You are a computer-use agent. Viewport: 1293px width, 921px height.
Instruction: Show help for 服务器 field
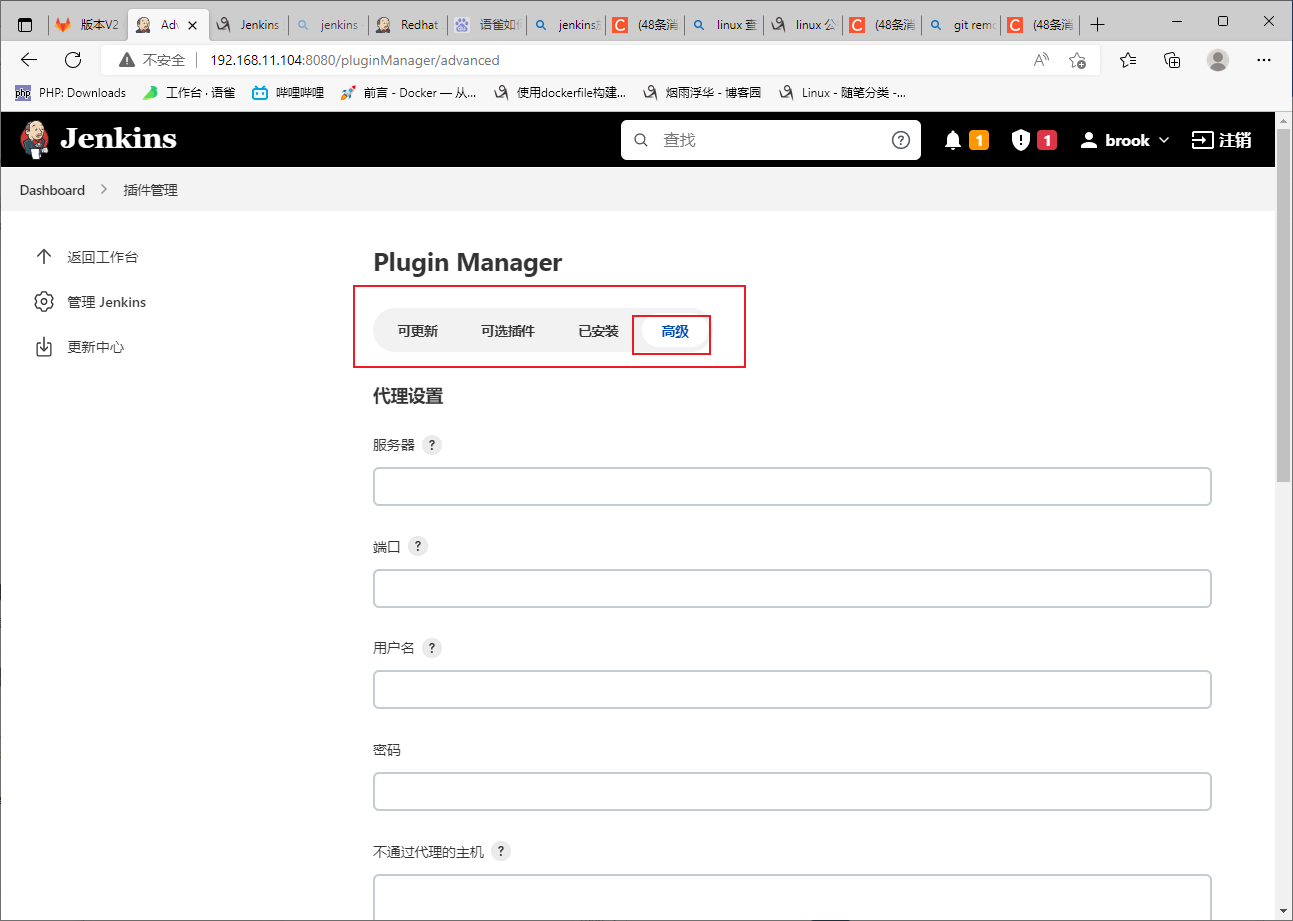pos(432,445)
